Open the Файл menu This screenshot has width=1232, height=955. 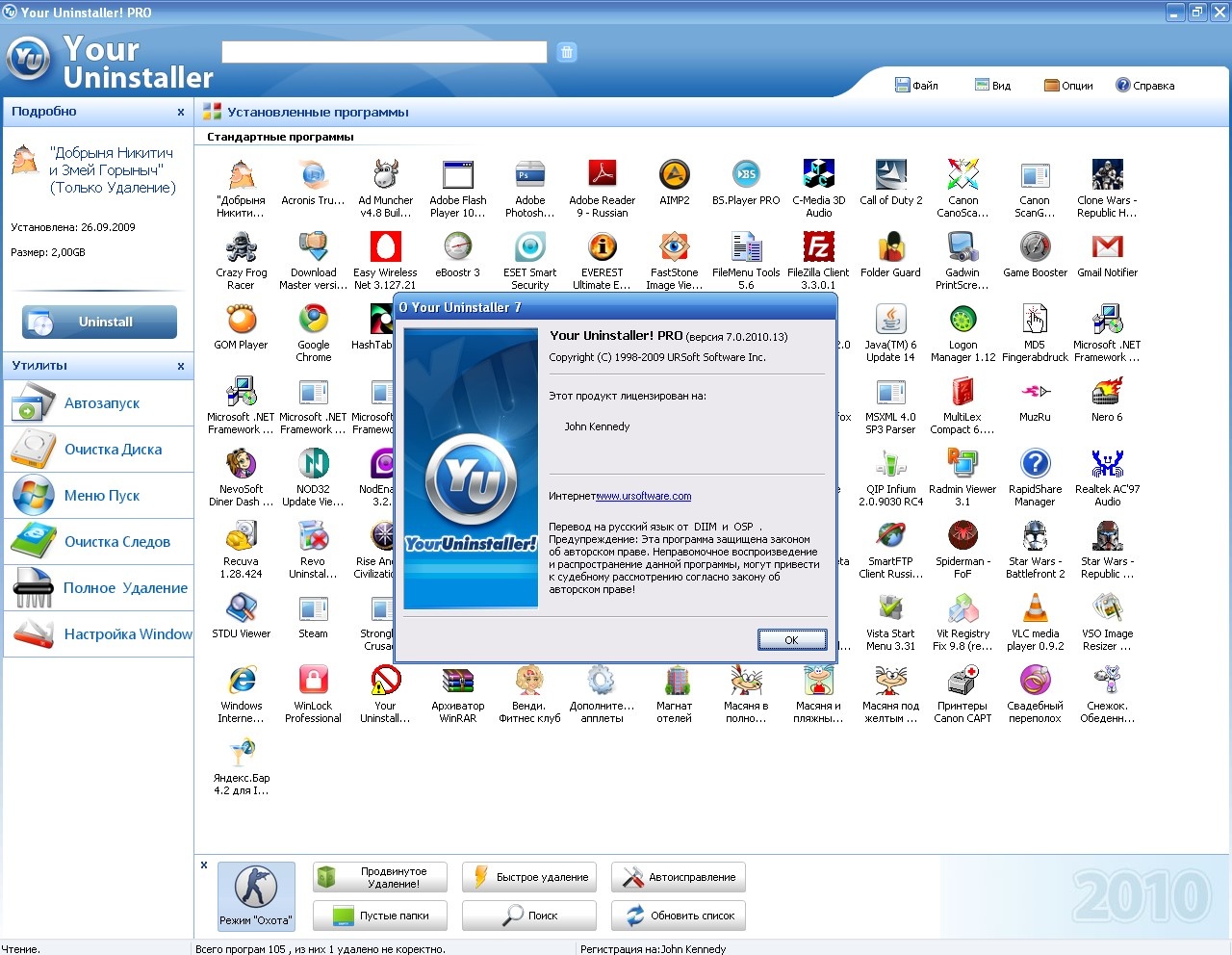point(916,86)
